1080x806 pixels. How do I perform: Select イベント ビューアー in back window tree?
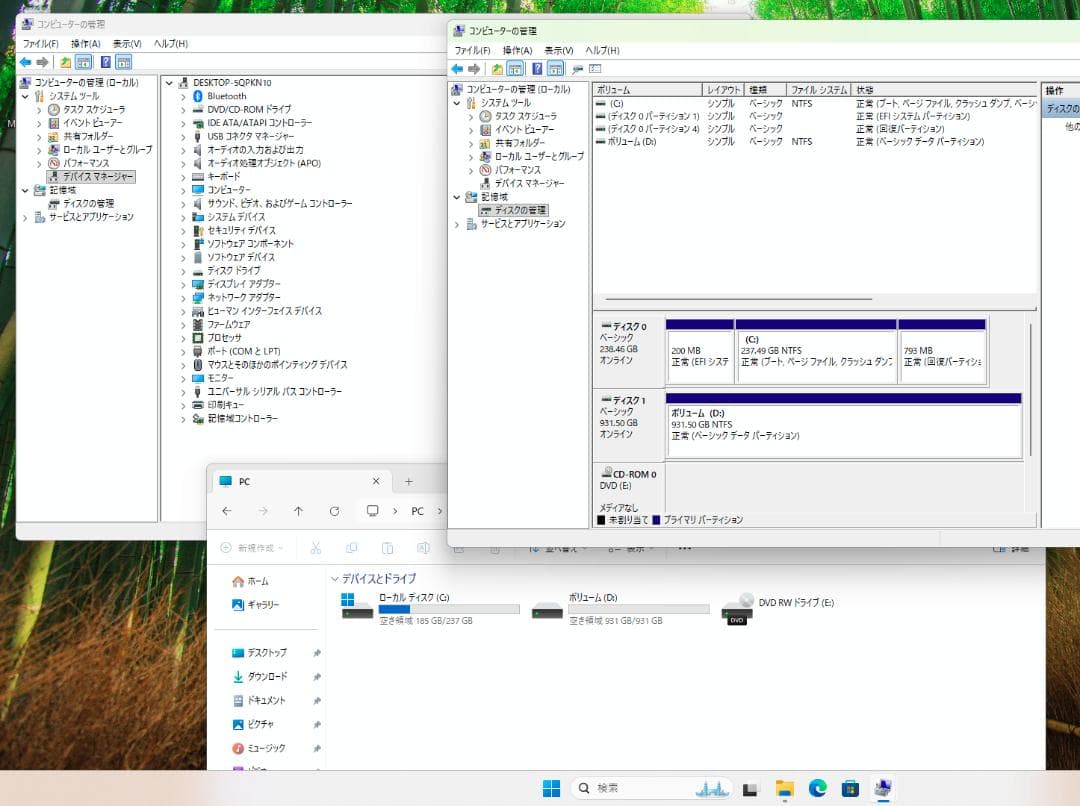(93, 123)
